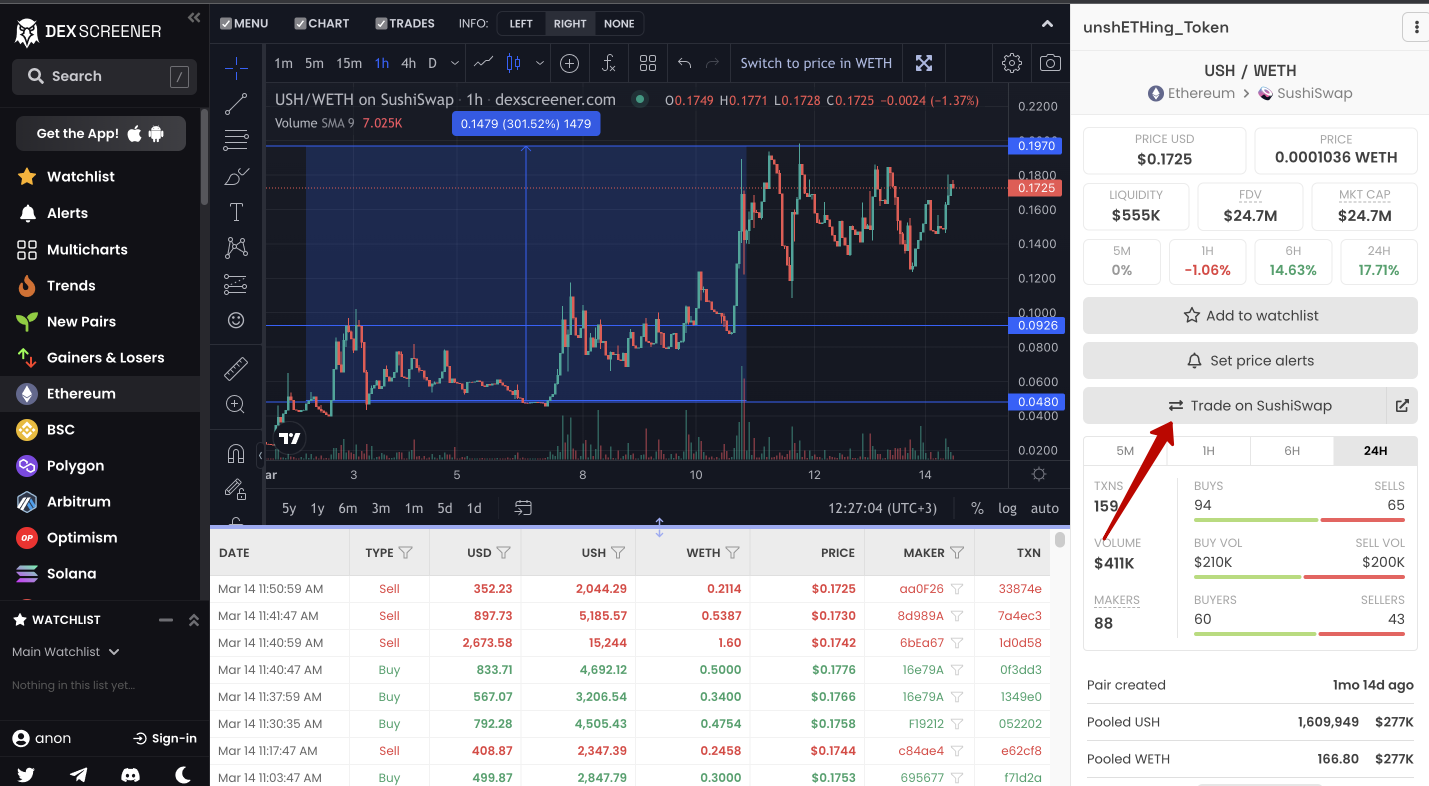This screenshot has width=1429, height=786.
Task: Toggle the percent scale option
Action: click(x=977, y=508)
